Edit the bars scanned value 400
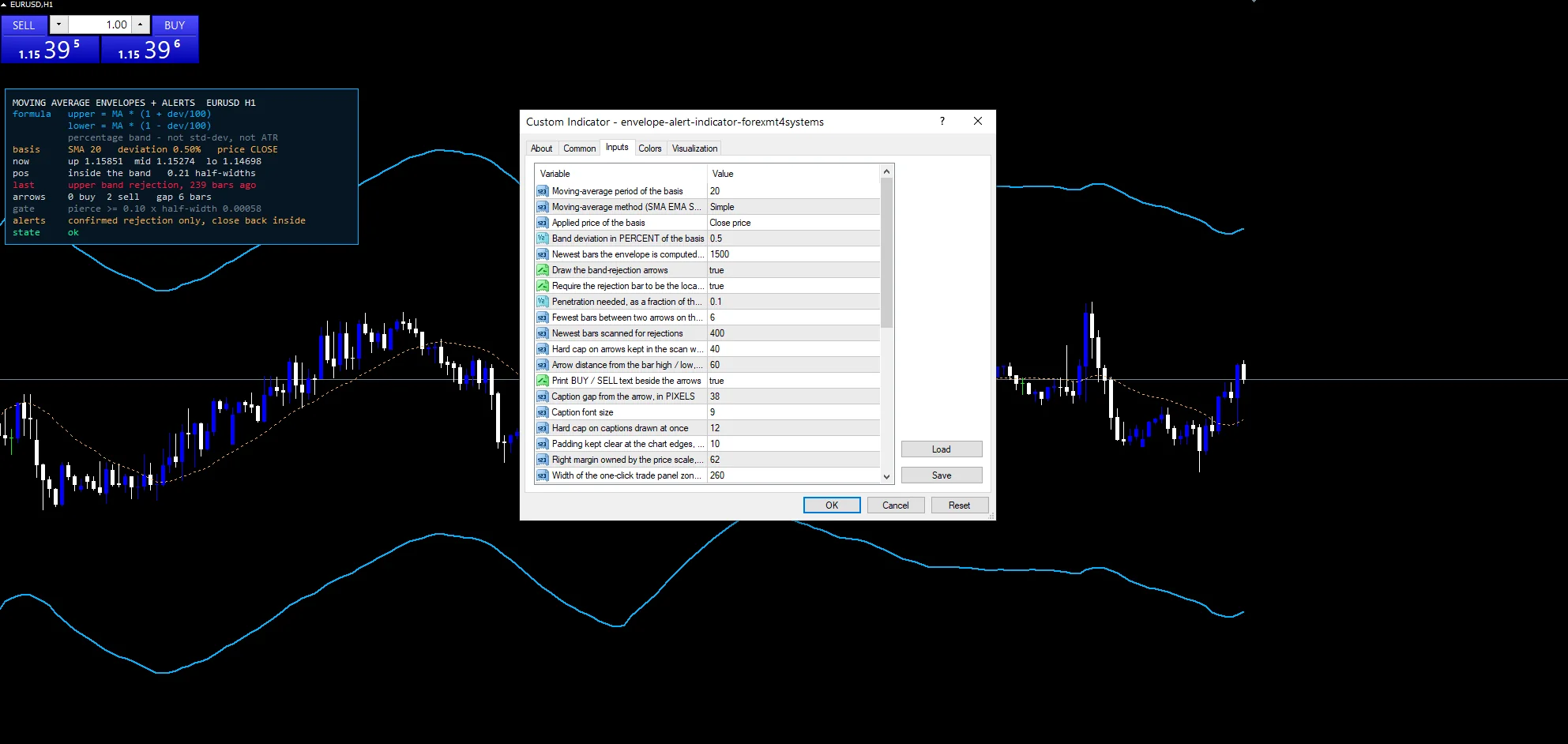 (793, 333)
